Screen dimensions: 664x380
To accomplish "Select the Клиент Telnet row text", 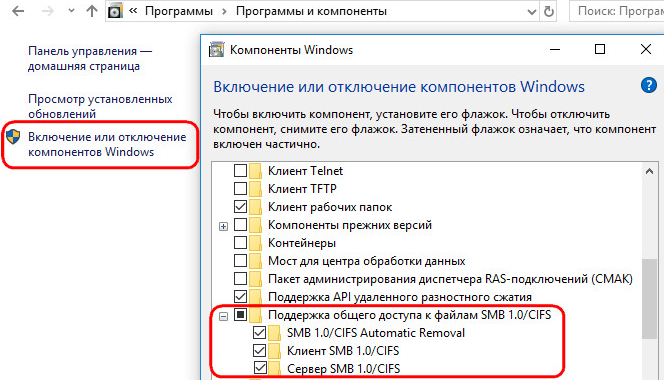I will coord(305,171).
